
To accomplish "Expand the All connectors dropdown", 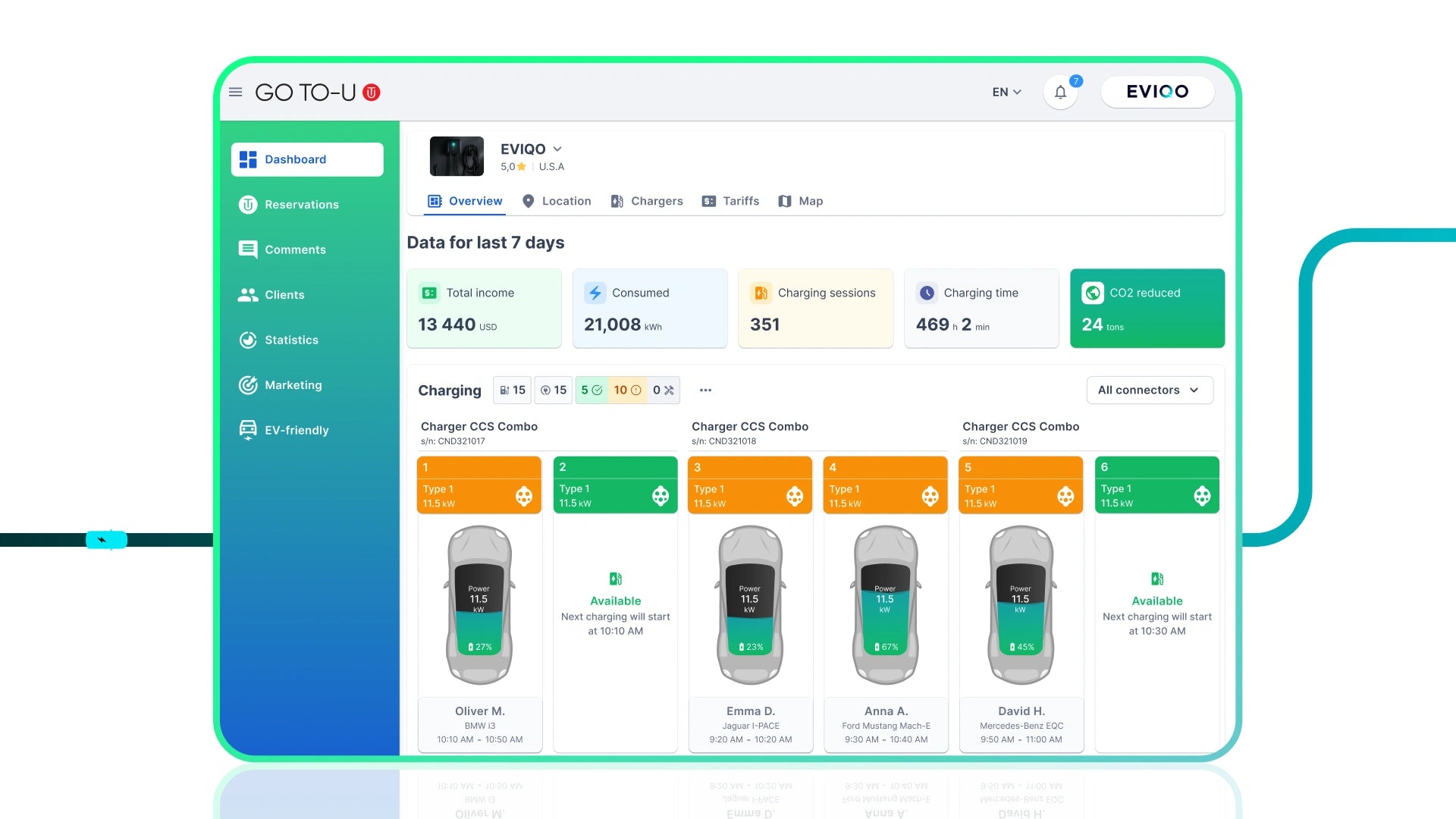I will coord(1149,390).
